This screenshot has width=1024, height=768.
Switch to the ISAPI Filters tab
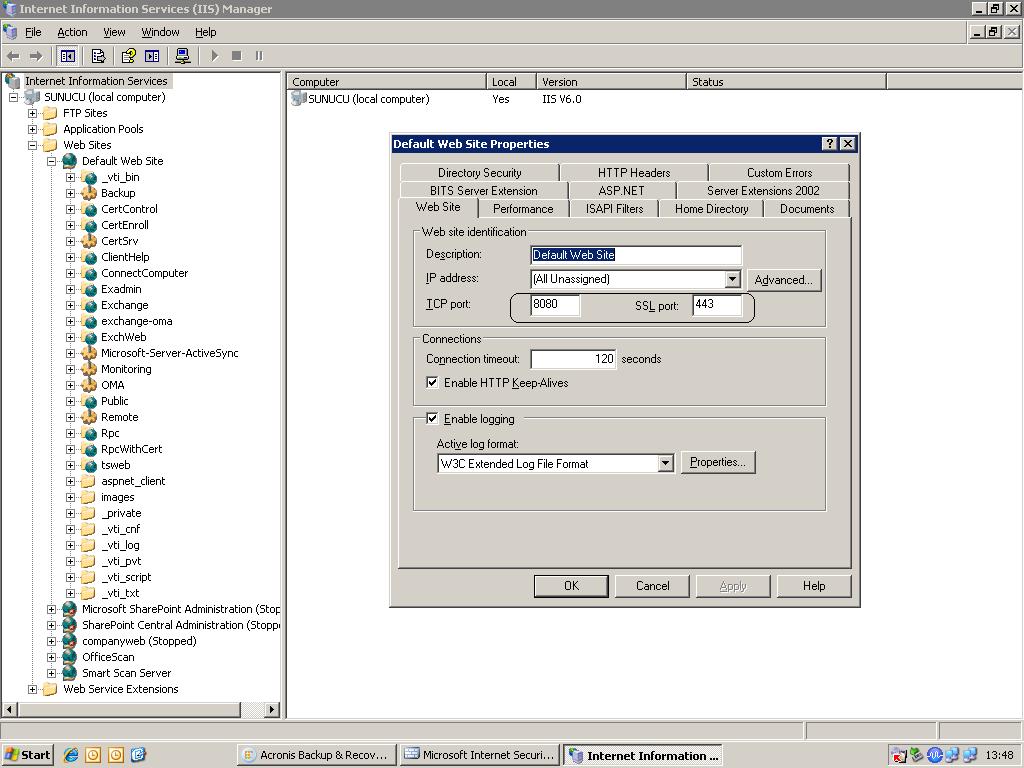pos(614,208)
